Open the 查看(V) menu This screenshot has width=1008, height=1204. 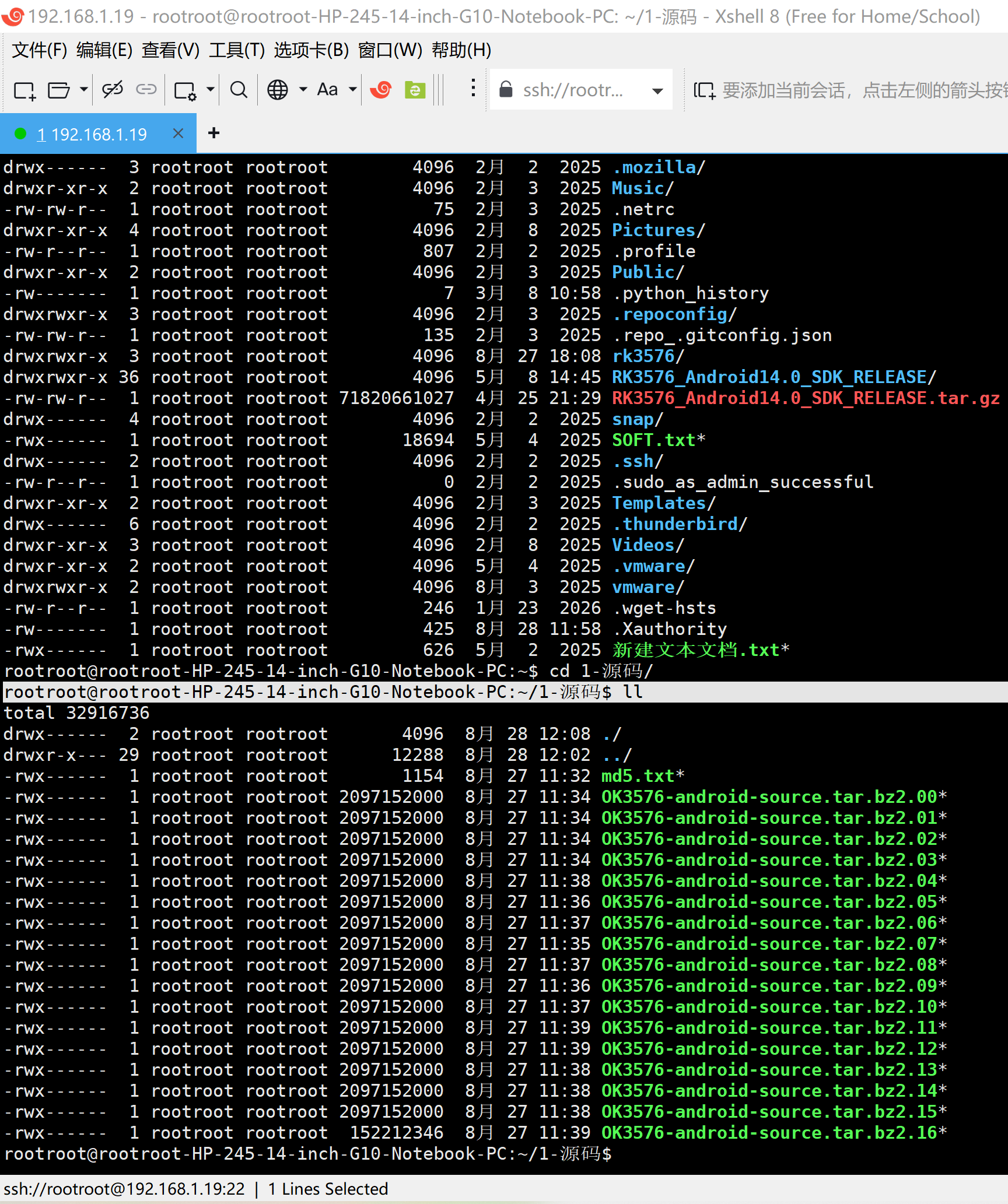(x=170, y=50)
